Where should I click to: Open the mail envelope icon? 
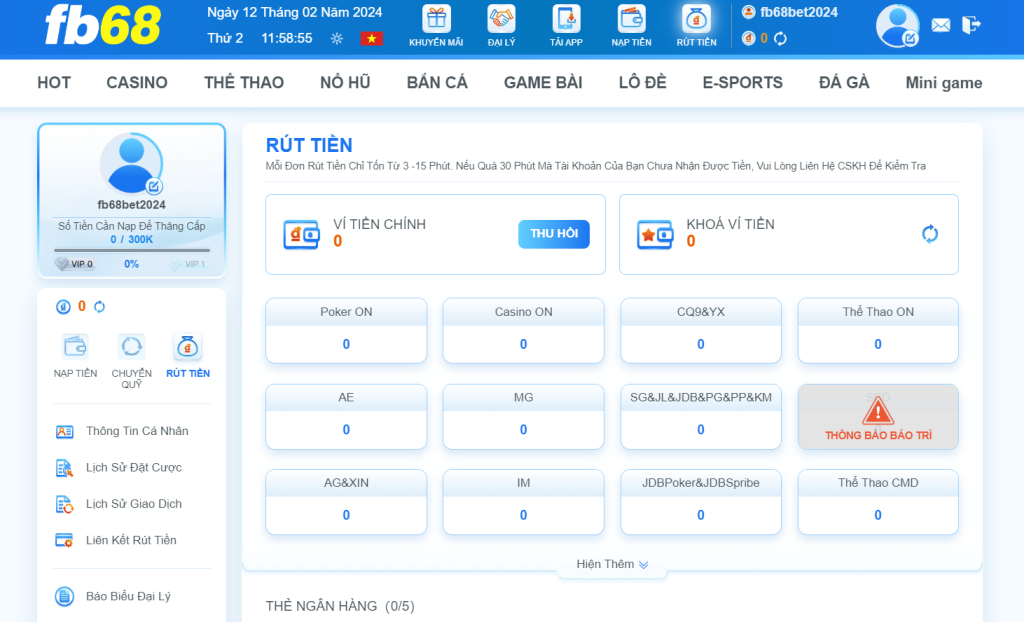940,25
